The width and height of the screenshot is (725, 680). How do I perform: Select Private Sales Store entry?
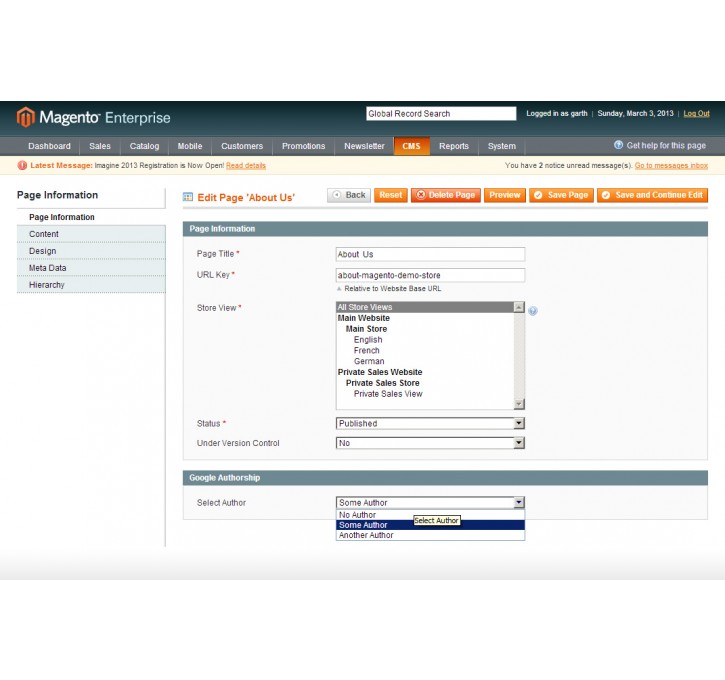coord(425,383)
